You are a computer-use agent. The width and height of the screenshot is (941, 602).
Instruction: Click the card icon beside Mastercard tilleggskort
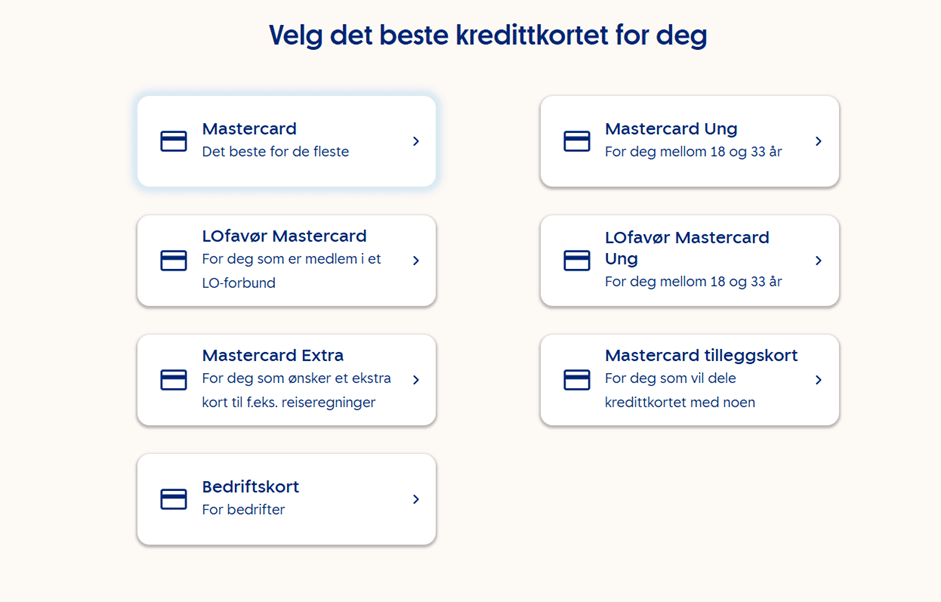[x=577, y=380]
